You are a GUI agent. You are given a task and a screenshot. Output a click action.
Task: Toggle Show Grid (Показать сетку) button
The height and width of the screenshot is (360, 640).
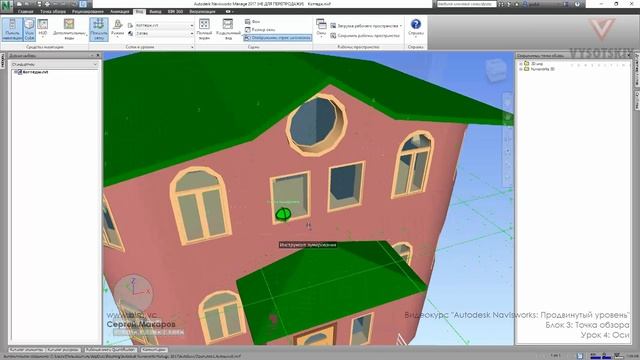(99, 29)
